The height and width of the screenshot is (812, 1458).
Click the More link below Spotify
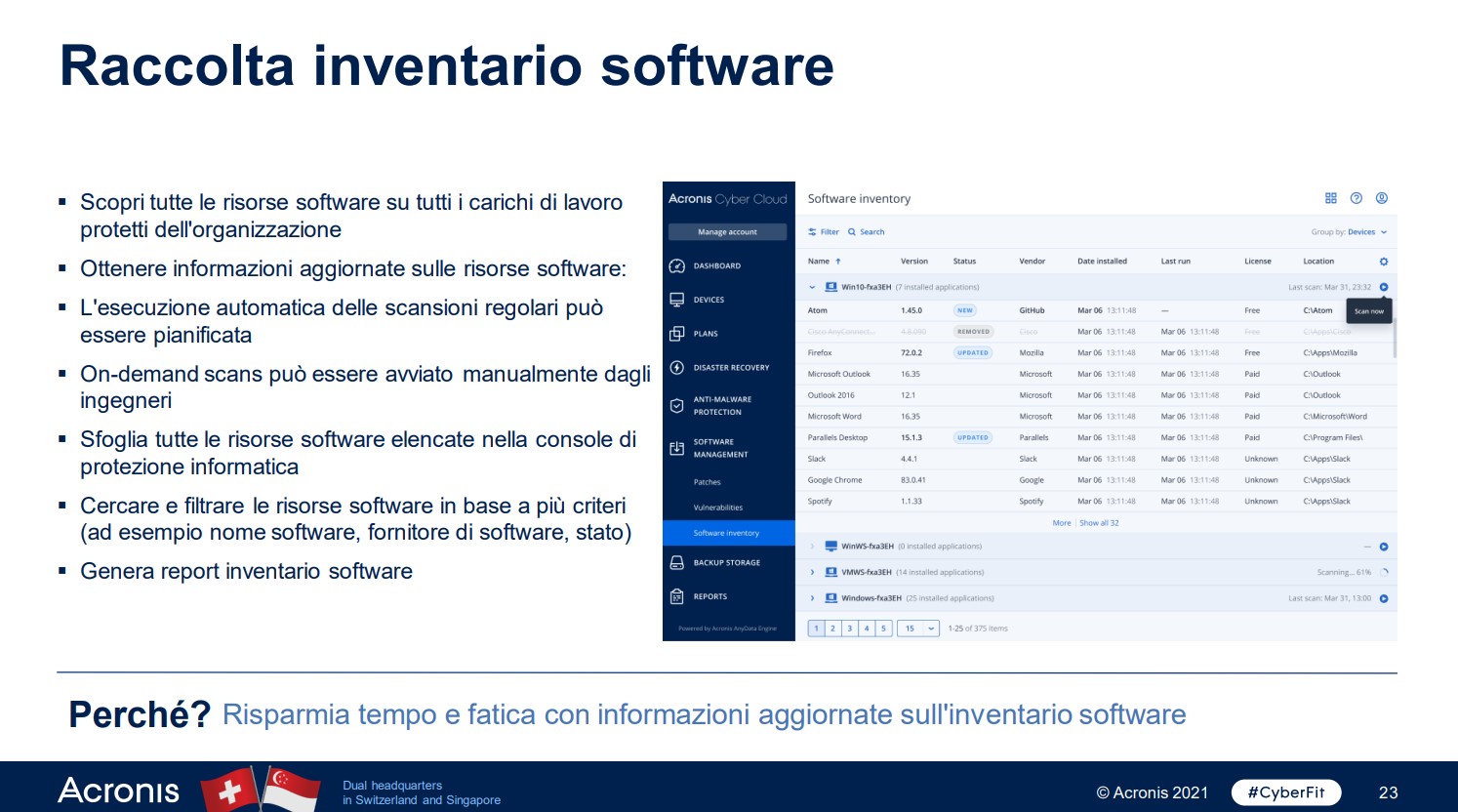click(1062, 523)
